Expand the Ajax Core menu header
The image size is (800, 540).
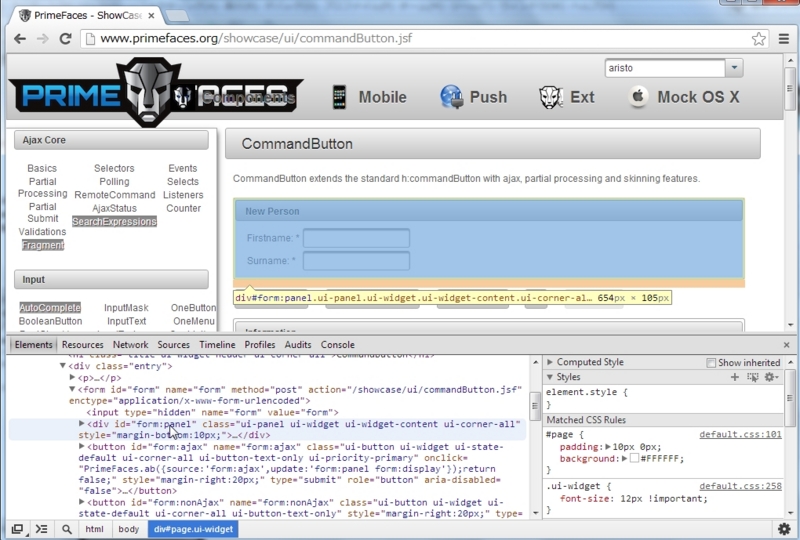point(111,140)
